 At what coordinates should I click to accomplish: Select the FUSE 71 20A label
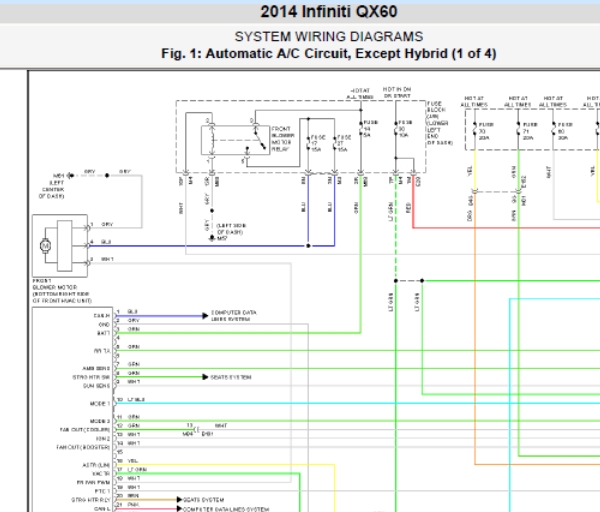point(530,131)
